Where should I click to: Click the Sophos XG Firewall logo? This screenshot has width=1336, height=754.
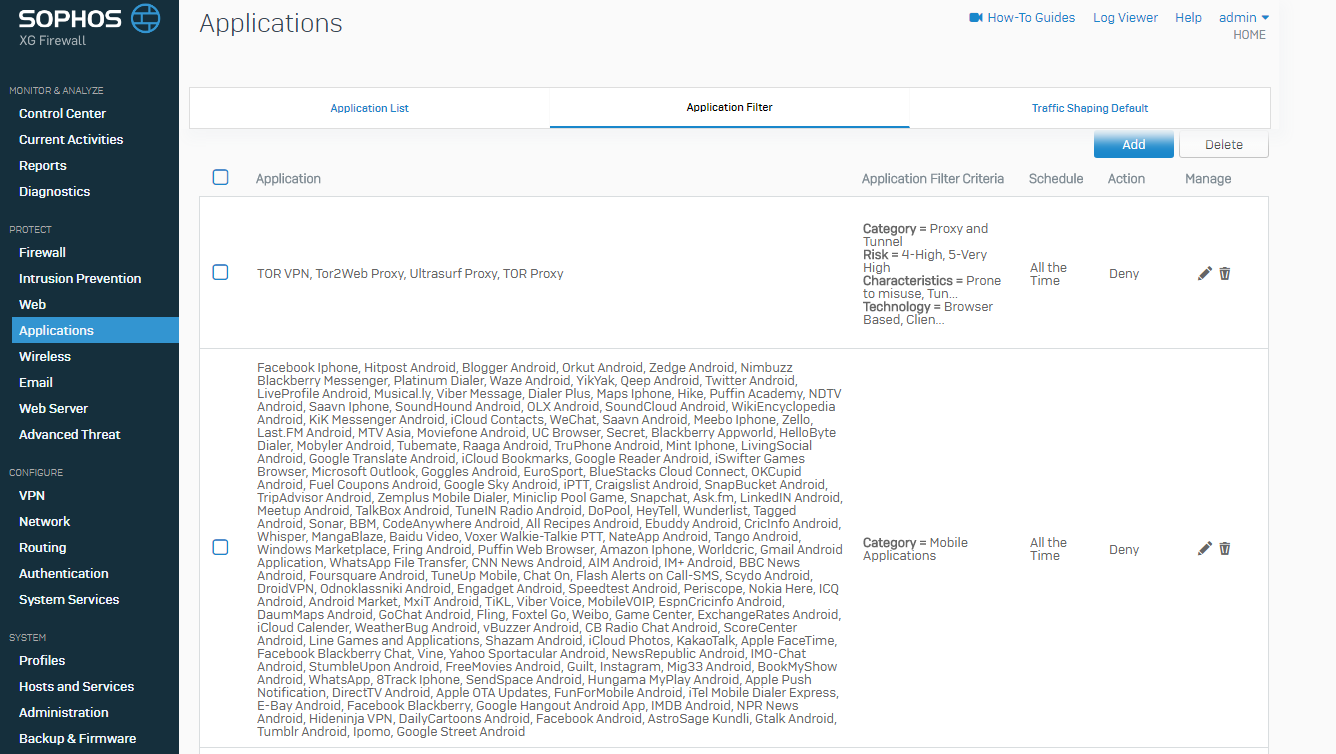[x=89, y=25]
